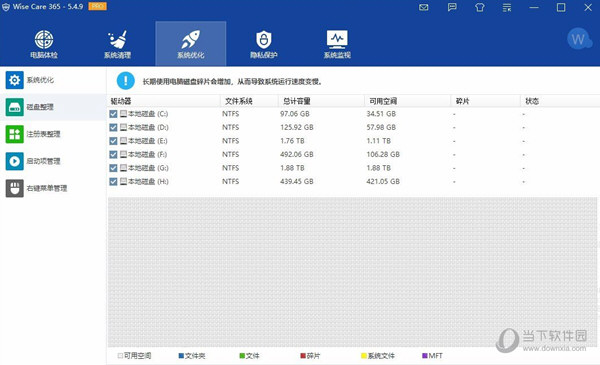The image size is (600, 365).
Task: Click the 106.28 GB free space cell
Action: point(383,155)
